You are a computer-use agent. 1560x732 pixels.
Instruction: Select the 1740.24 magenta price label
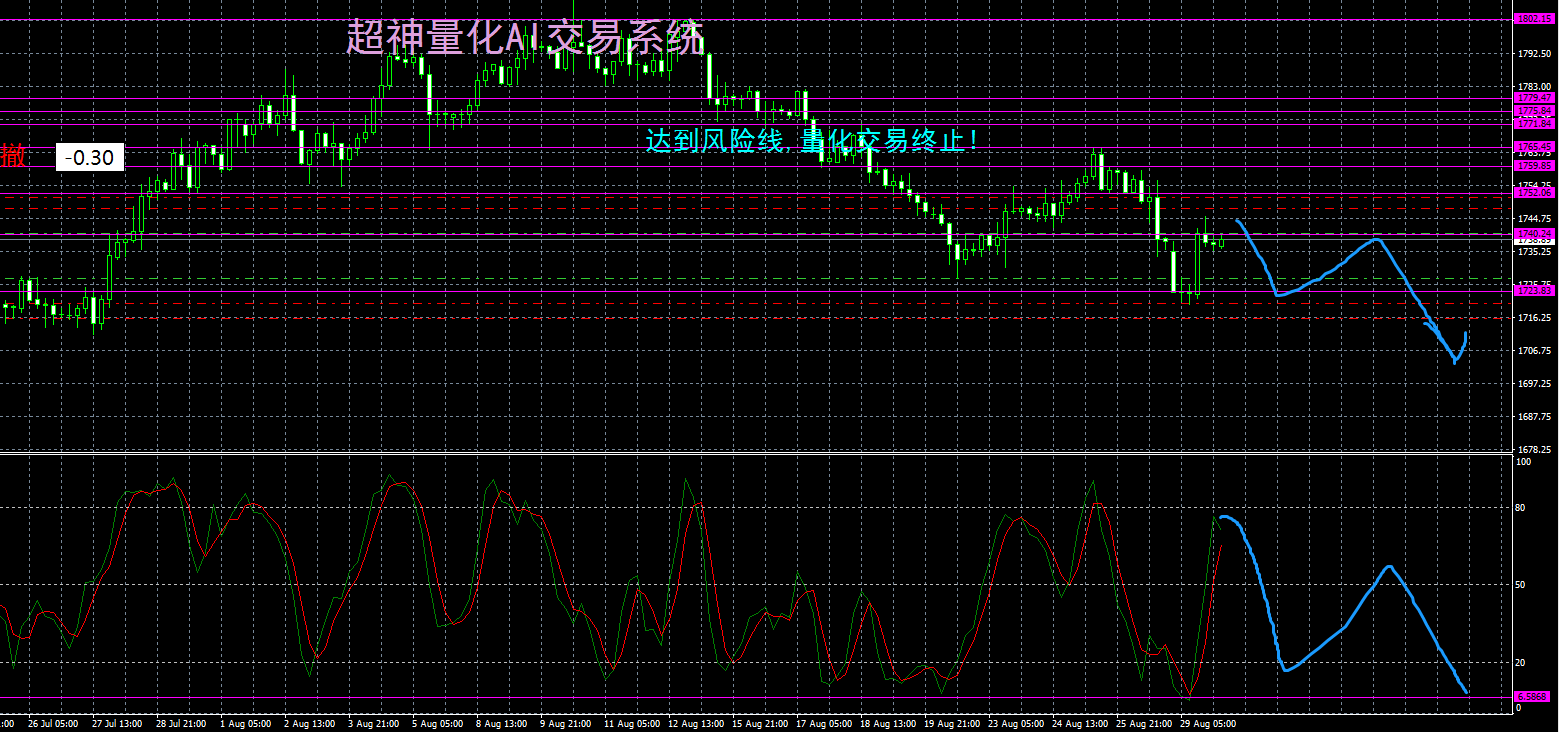point(1534,233)
